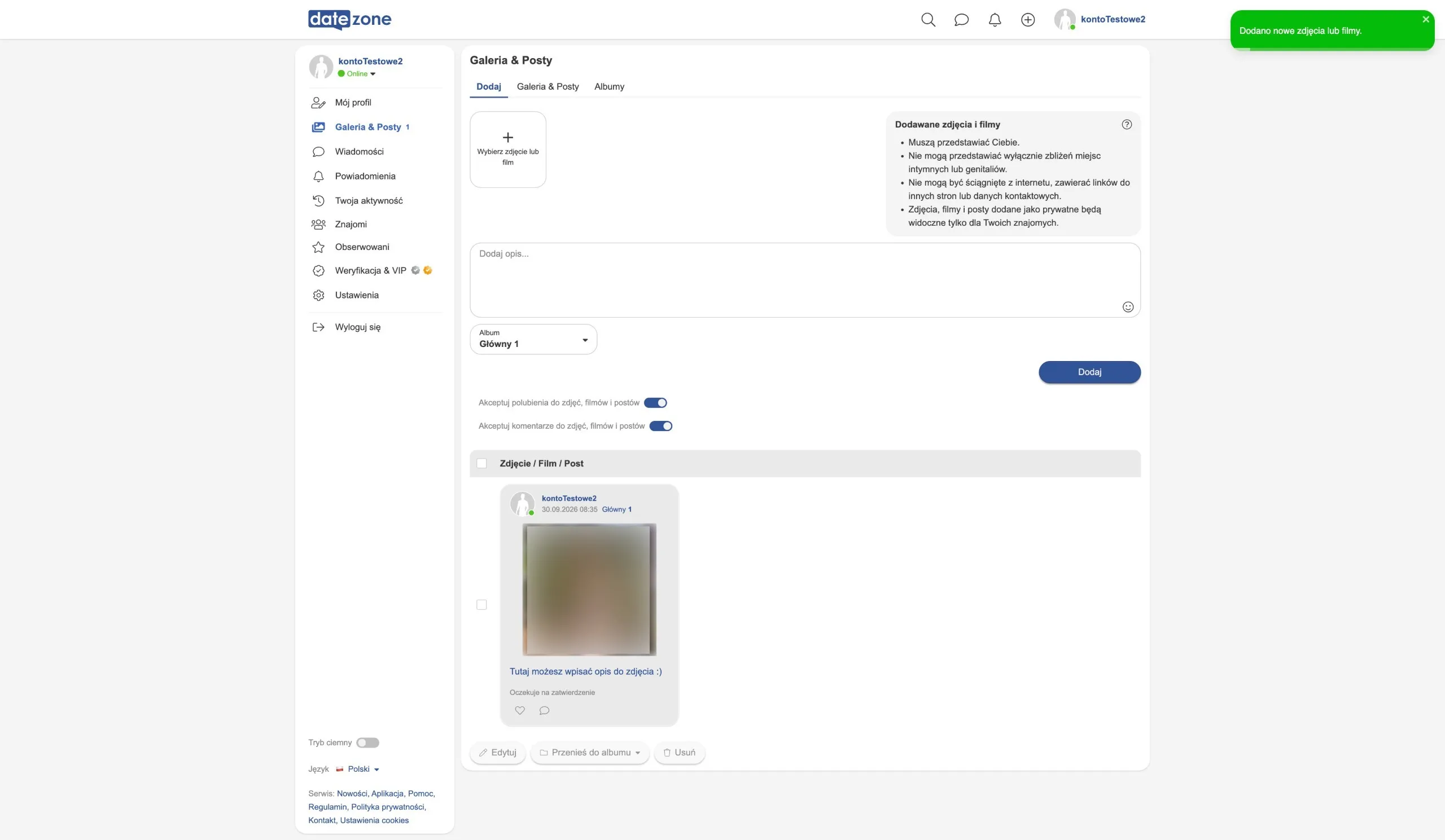Open Wiadomości in the sidebar
This screenshot has width=1445, height=840.
[x=360, y=152]
